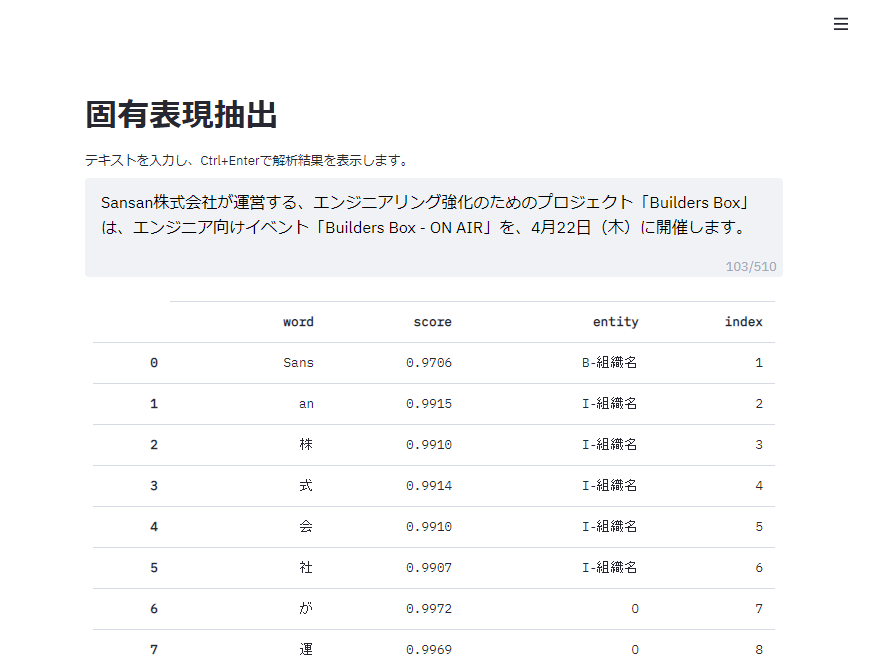Select the 'Sans' word cell

298,363
